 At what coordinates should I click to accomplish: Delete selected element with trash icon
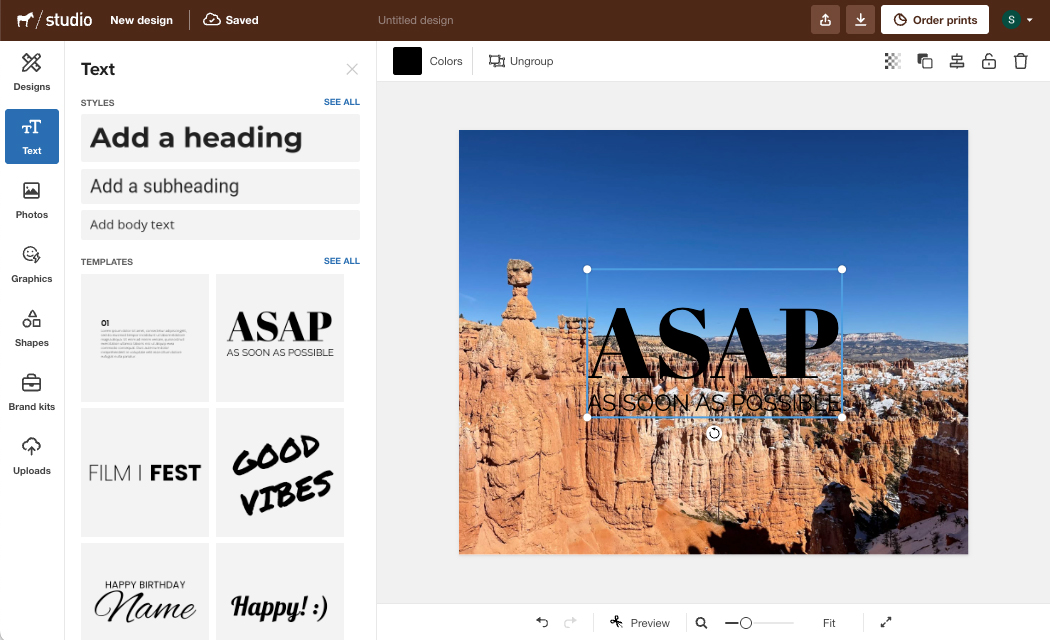click(1021, 61)
